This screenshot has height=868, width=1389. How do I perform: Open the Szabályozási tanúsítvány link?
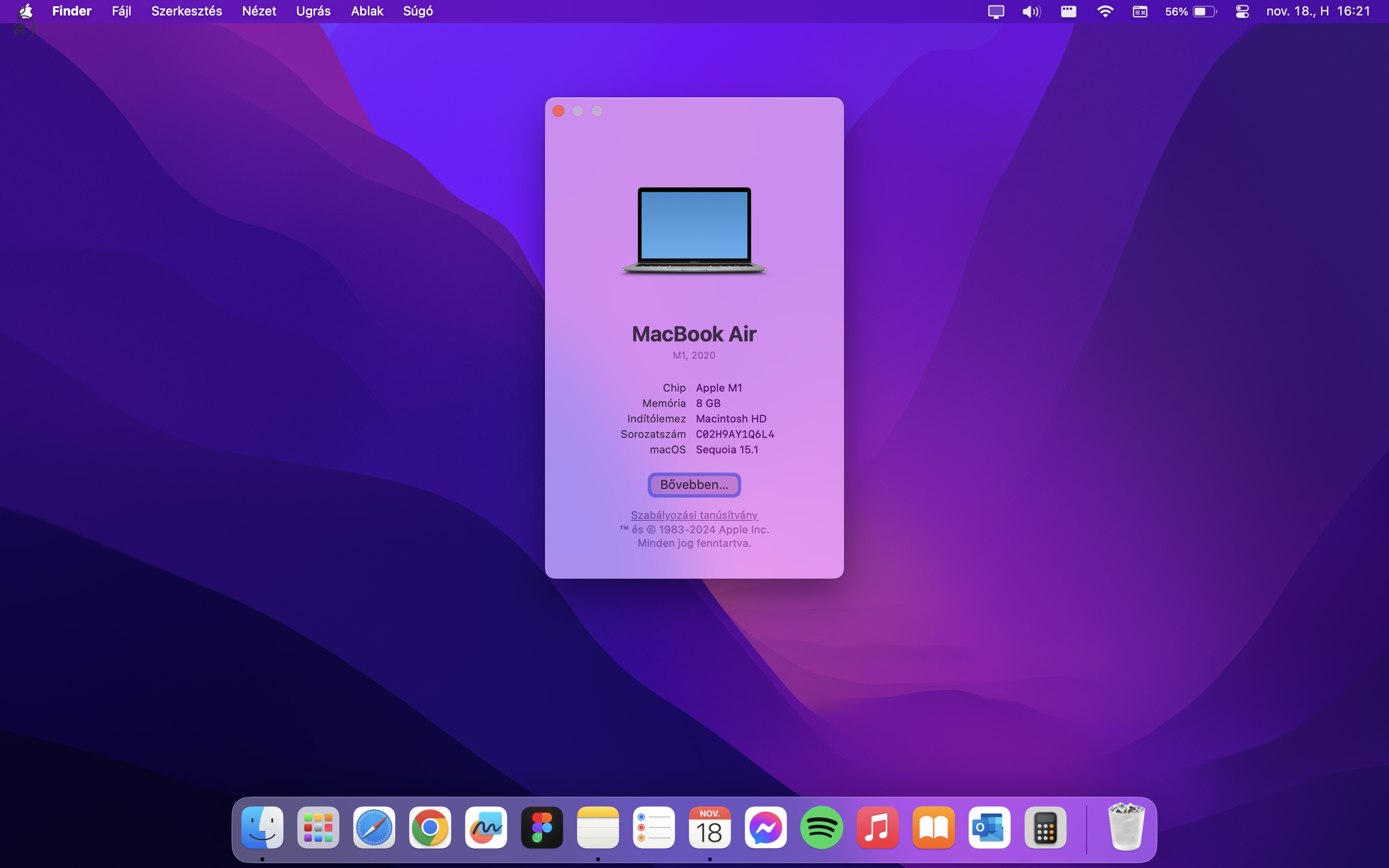[x=694, y=515]
